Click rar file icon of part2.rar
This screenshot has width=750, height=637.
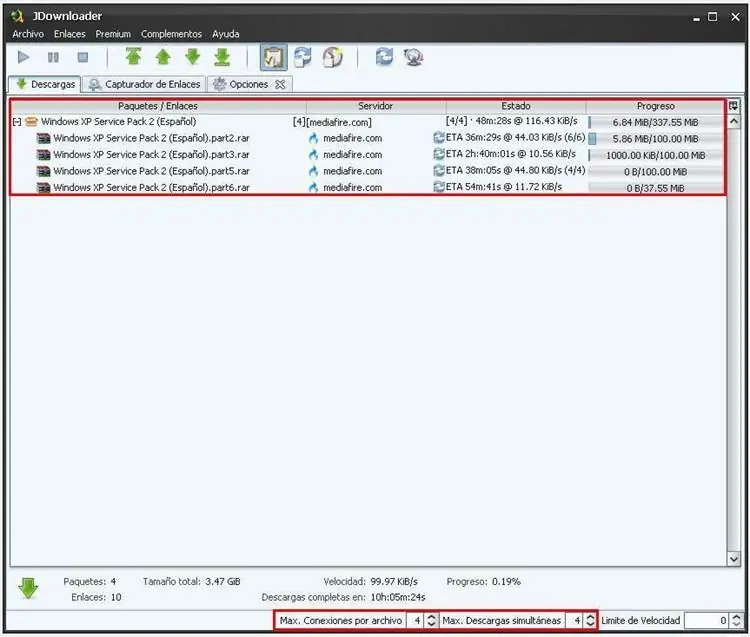pyautogui.click(x=44, y=139)
